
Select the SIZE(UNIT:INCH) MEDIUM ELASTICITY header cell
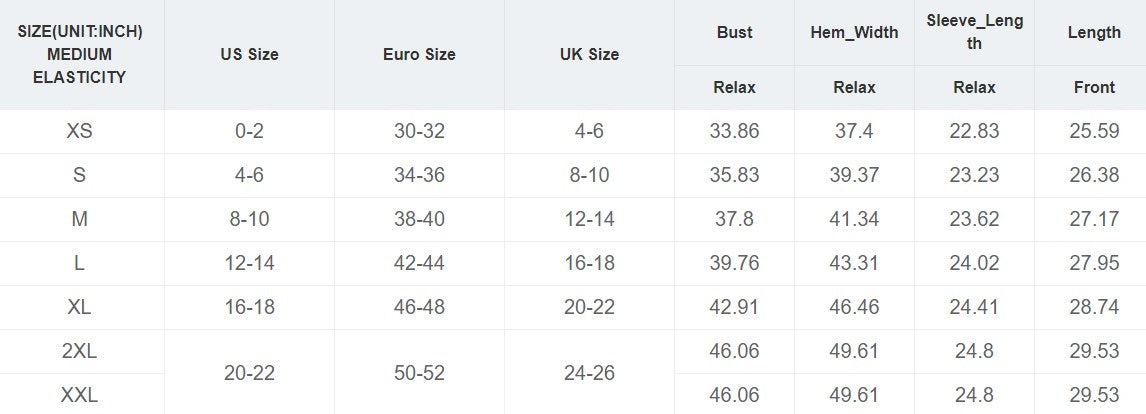[x=80, y=54]
